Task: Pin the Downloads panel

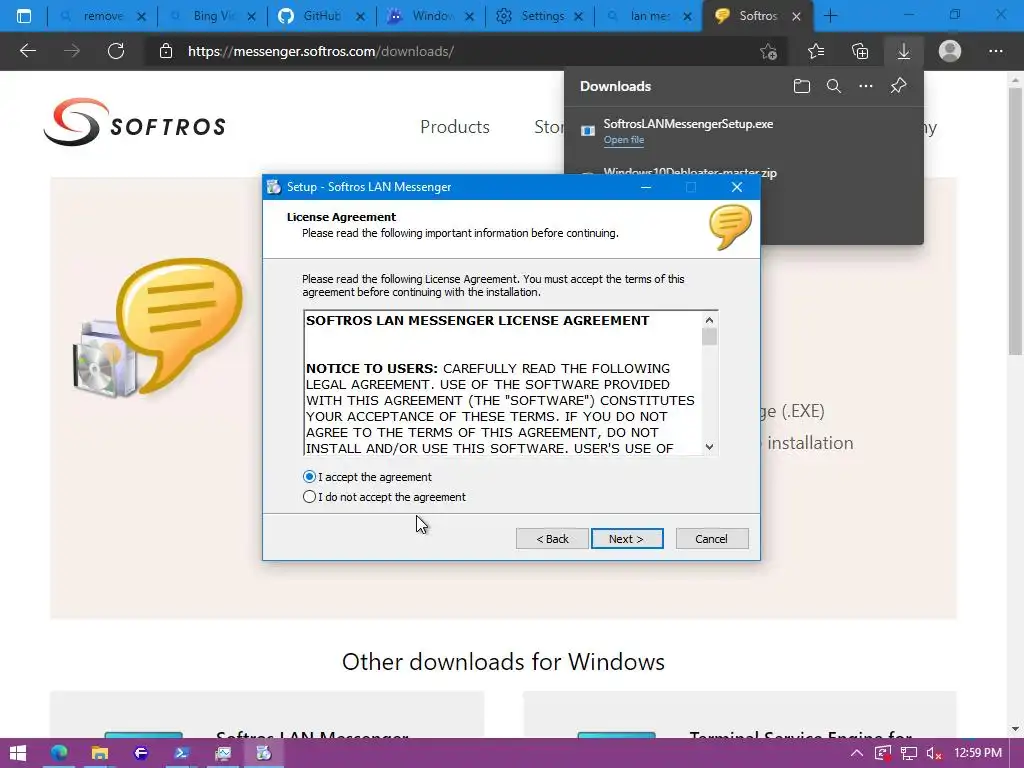Action: coord(898,86)
